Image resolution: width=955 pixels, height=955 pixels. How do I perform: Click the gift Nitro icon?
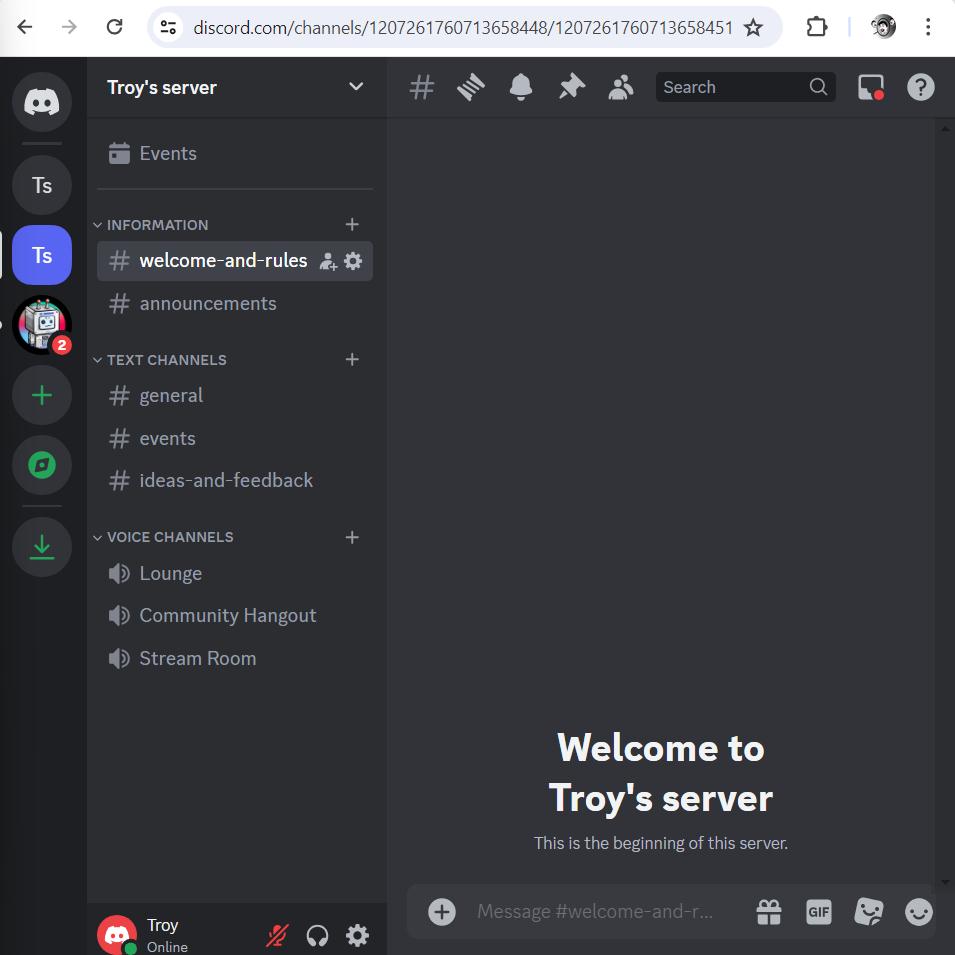tap(768, 911)
